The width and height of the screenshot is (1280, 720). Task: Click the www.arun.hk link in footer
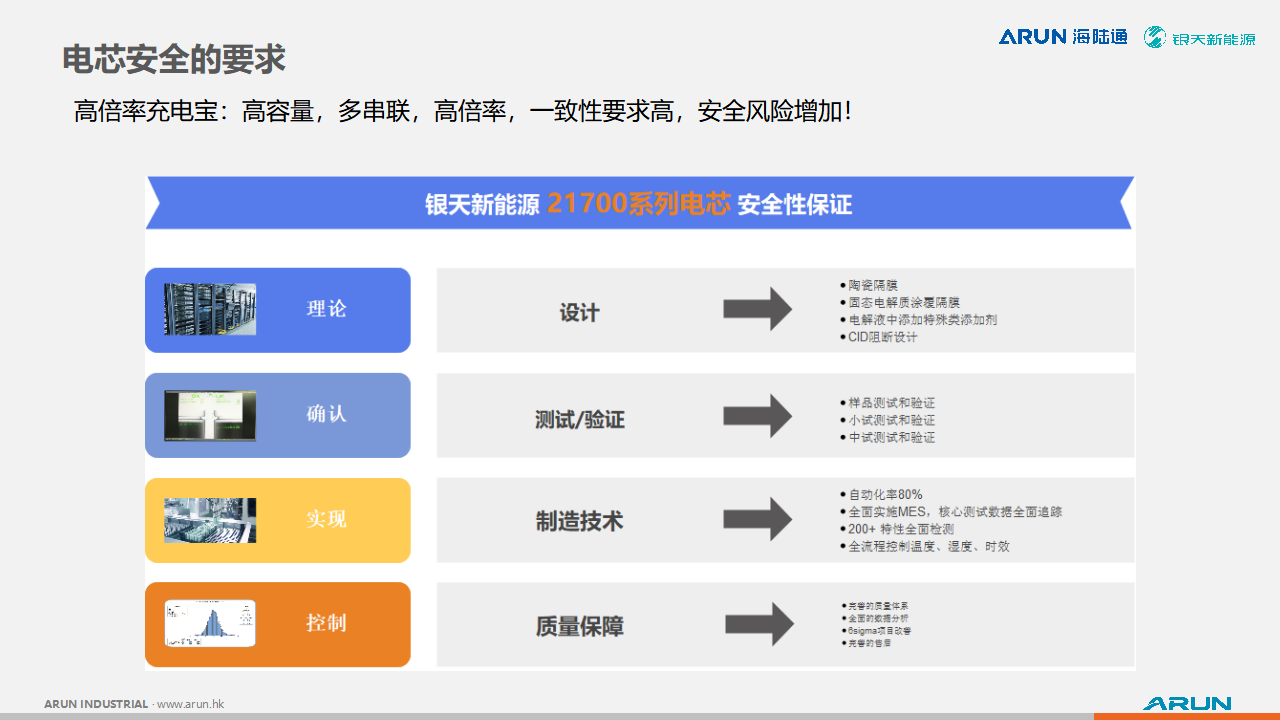[190, 704]
